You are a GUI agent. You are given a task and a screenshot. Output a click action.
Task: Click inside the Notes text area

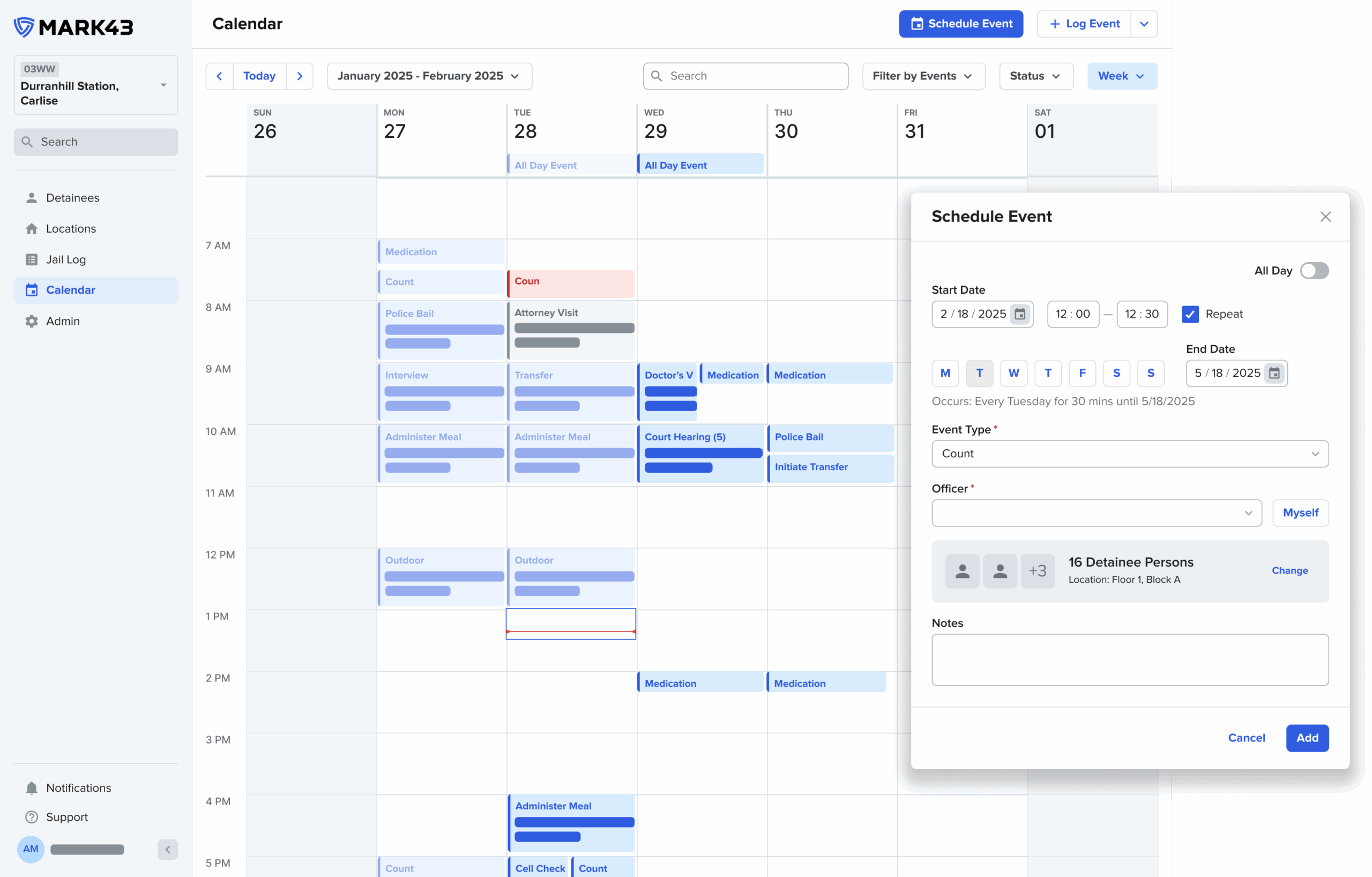pos(1130,659)
